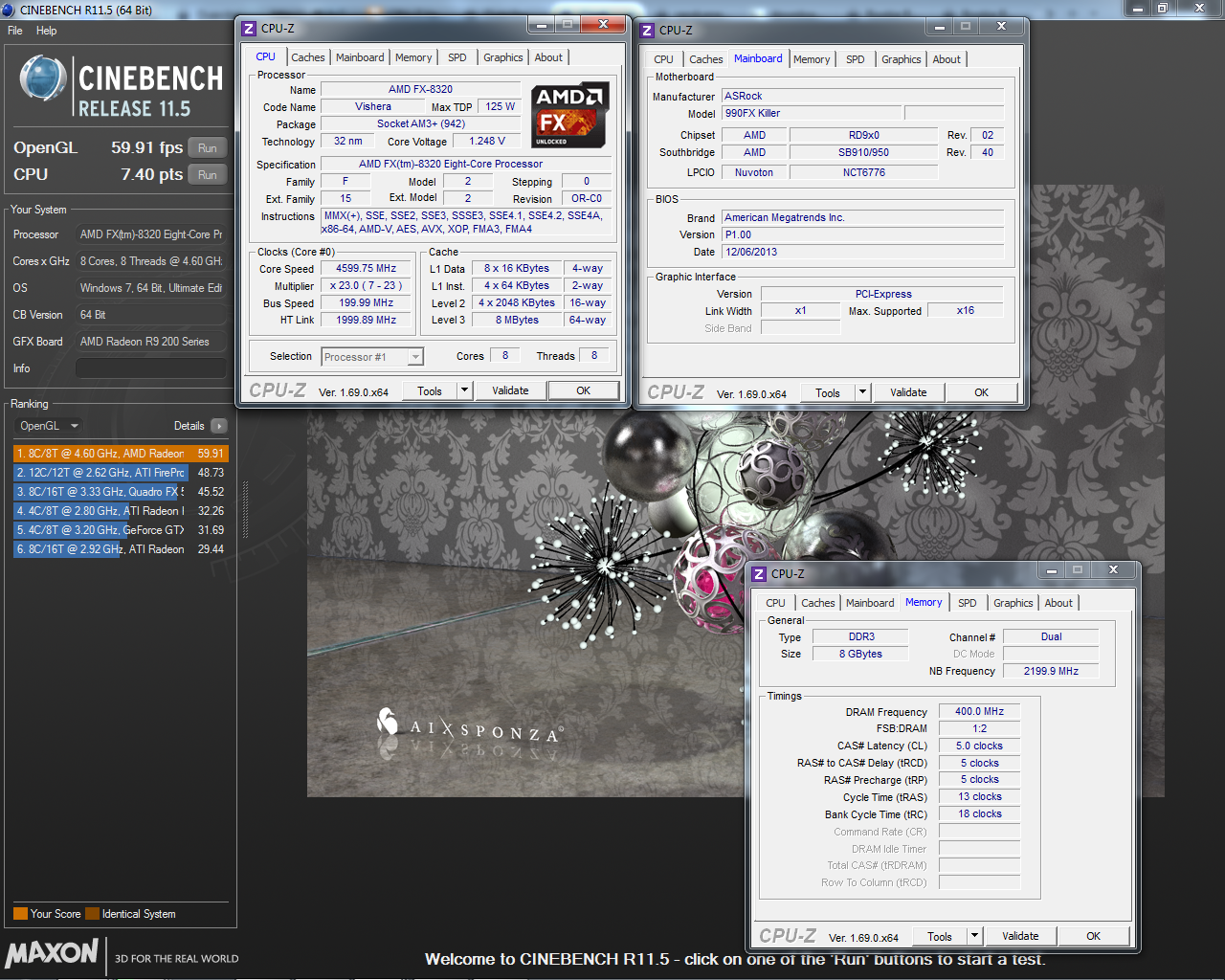Click the CPU-Z icon in the Memory window title

click(x=759, y=574)
